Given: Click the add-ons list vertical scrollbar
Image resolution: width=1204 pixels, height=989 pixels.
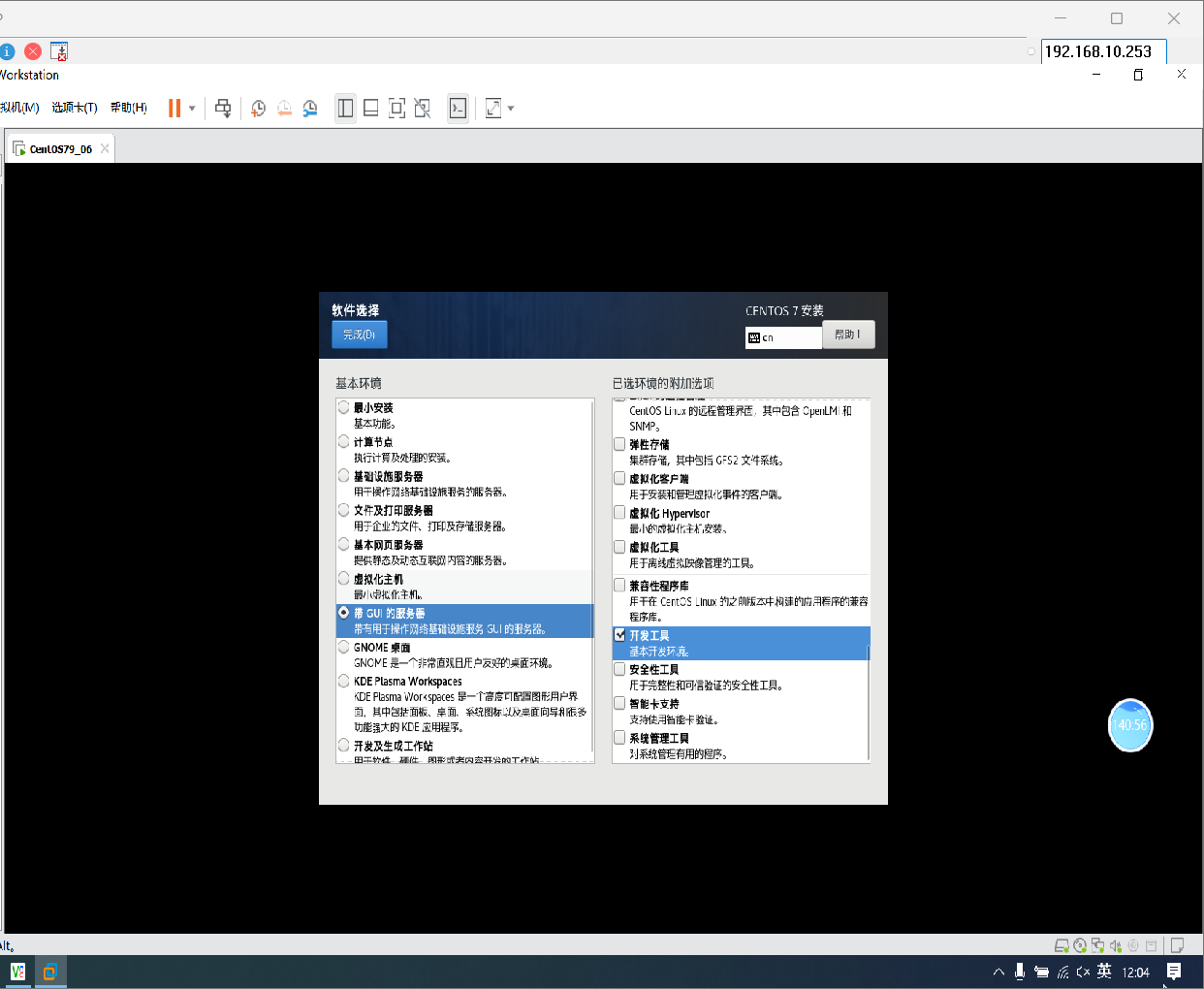Looking at the screenshot, I should tap(868, 702).
